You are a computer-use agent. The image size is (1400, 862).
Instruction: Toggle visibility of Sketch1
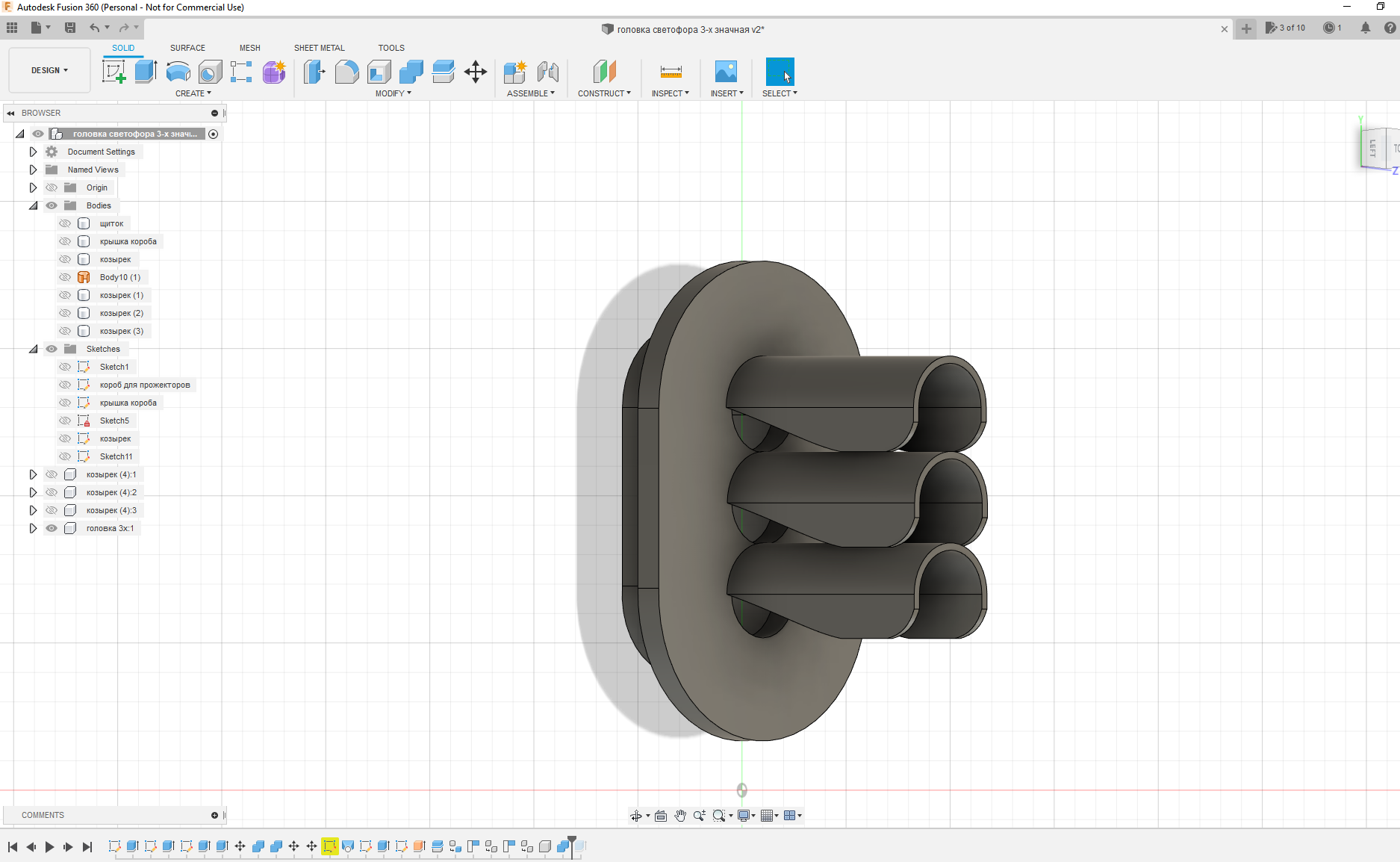click(65, 367)
